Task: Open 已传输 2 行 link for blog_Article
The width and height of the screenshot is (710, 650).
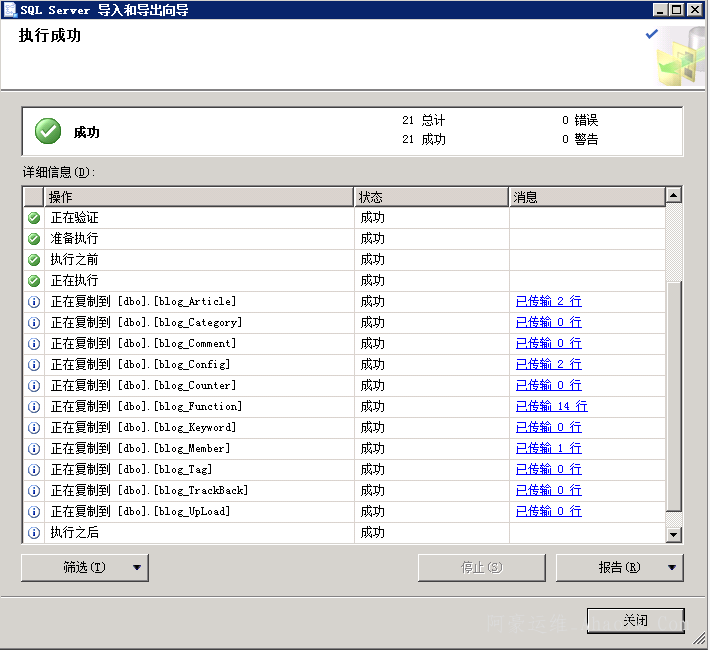Action: tap(548, 302)
